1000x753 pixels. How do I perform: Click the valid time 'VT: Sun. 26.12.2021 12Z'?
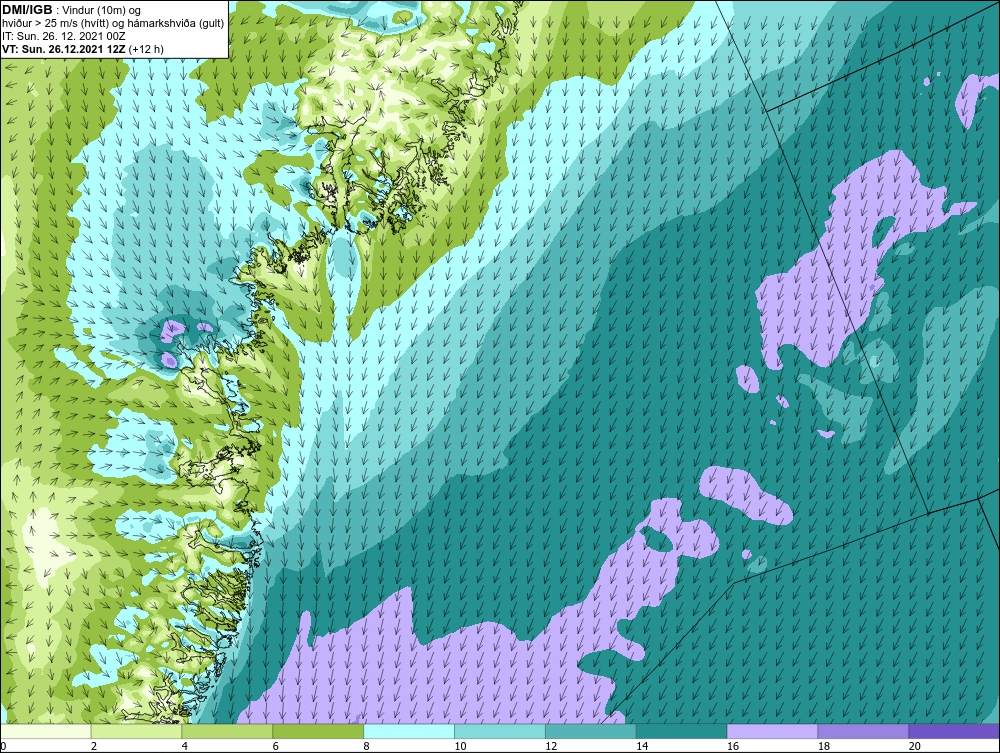[x=64, y=49]
